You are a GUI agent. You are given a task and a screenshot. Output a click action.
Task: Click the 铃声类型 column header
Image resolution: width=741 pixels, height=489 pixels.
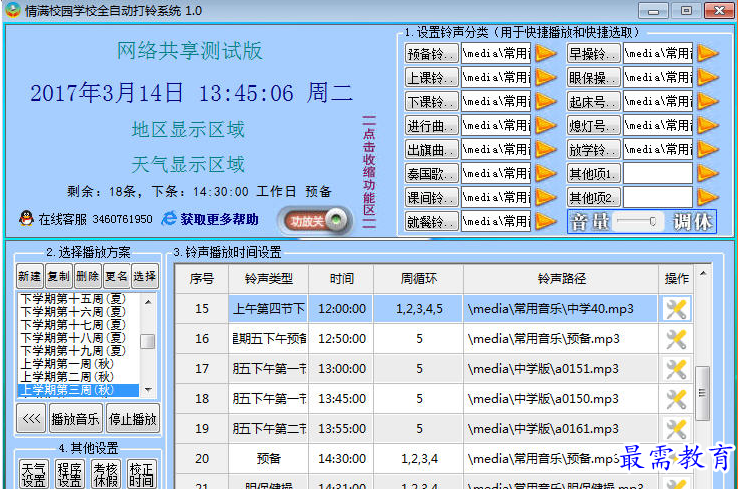pyautogui.click(x=268, y=279)
